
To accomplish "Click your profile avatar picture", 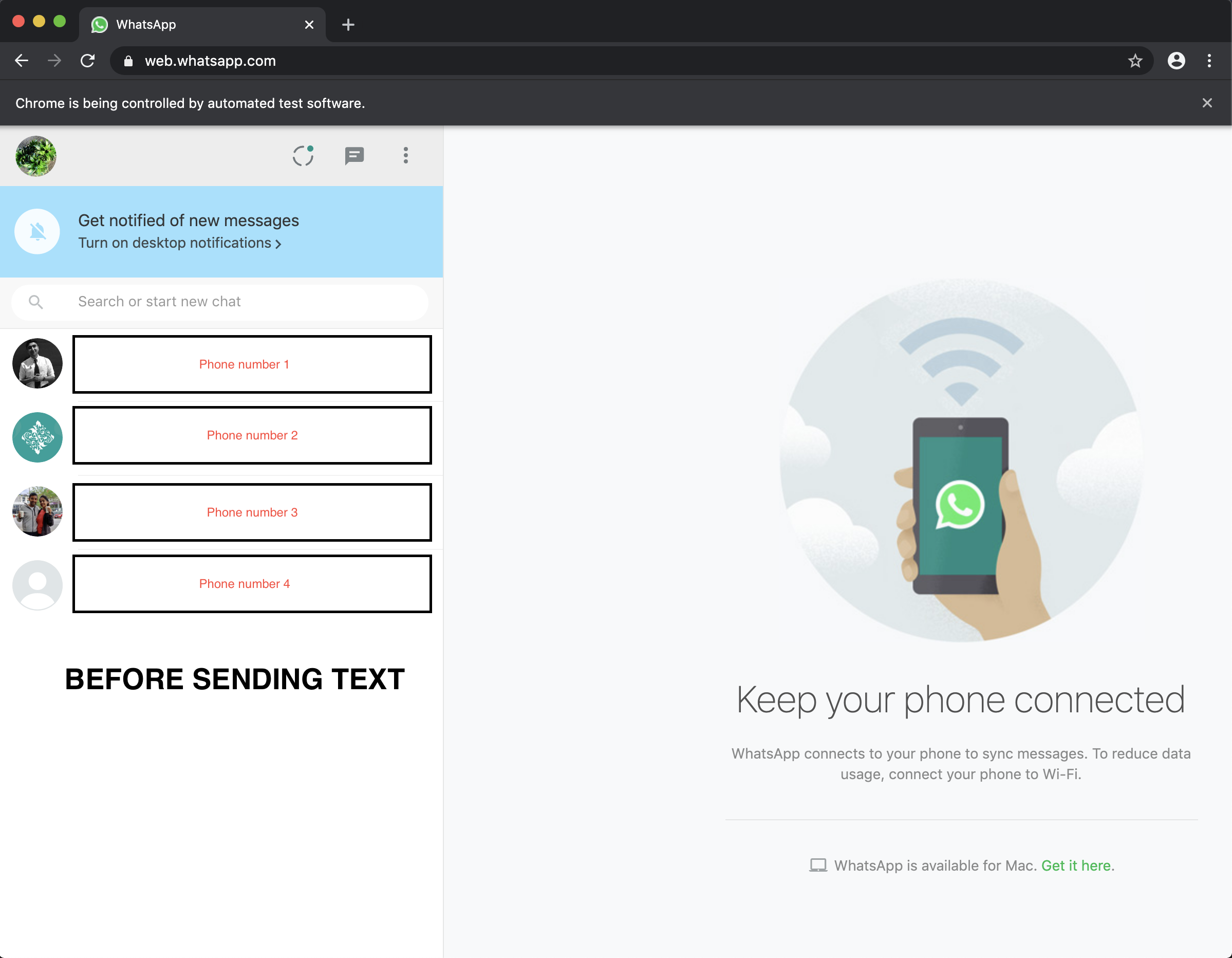I will (35, 156).
